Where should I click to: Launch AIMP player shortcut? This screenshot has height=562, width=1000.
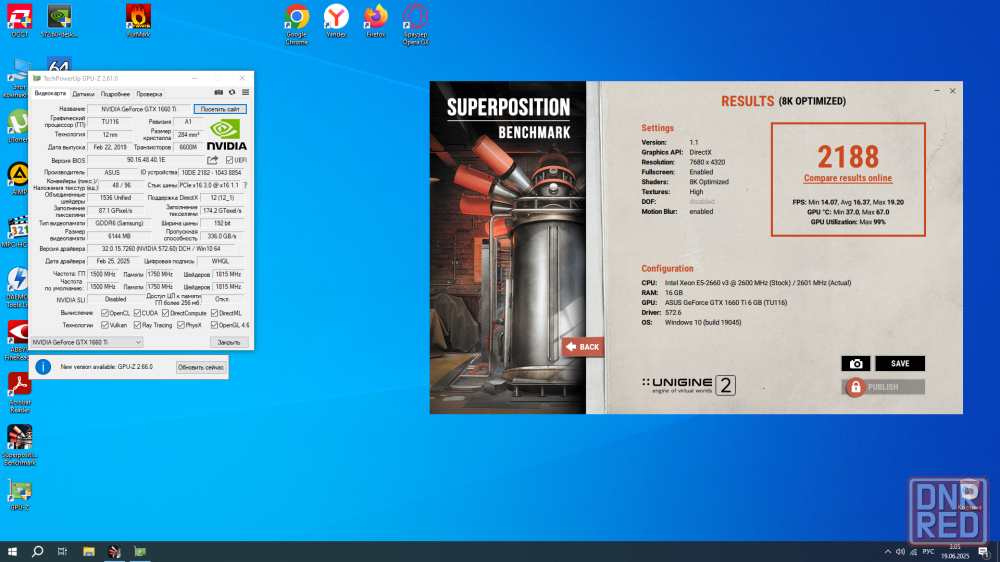(x=18, y=179)
